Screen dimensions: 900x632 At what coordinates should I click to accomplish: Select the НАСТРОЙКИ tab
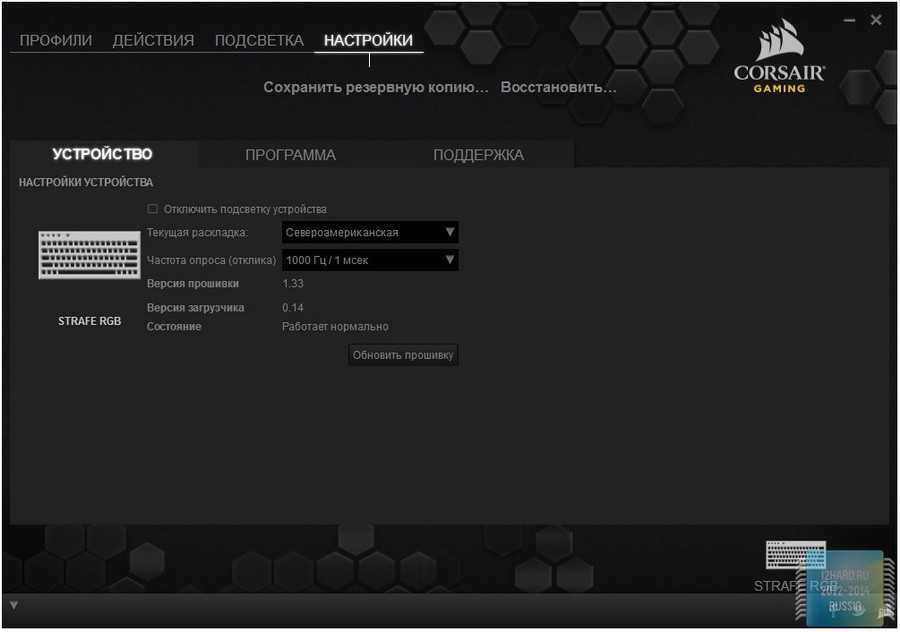click(x=368, y=41)
